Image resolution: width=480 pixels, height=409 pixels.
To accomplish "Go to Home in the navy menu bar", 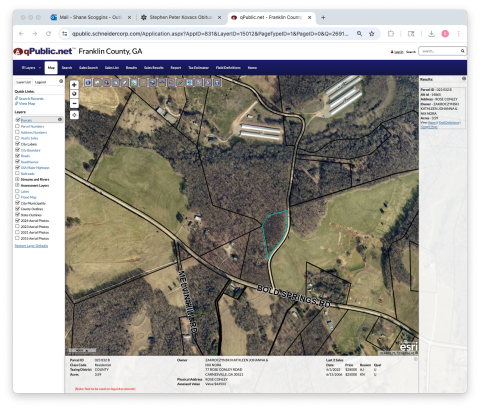I will pyautogui.click(x=252, y=68).
